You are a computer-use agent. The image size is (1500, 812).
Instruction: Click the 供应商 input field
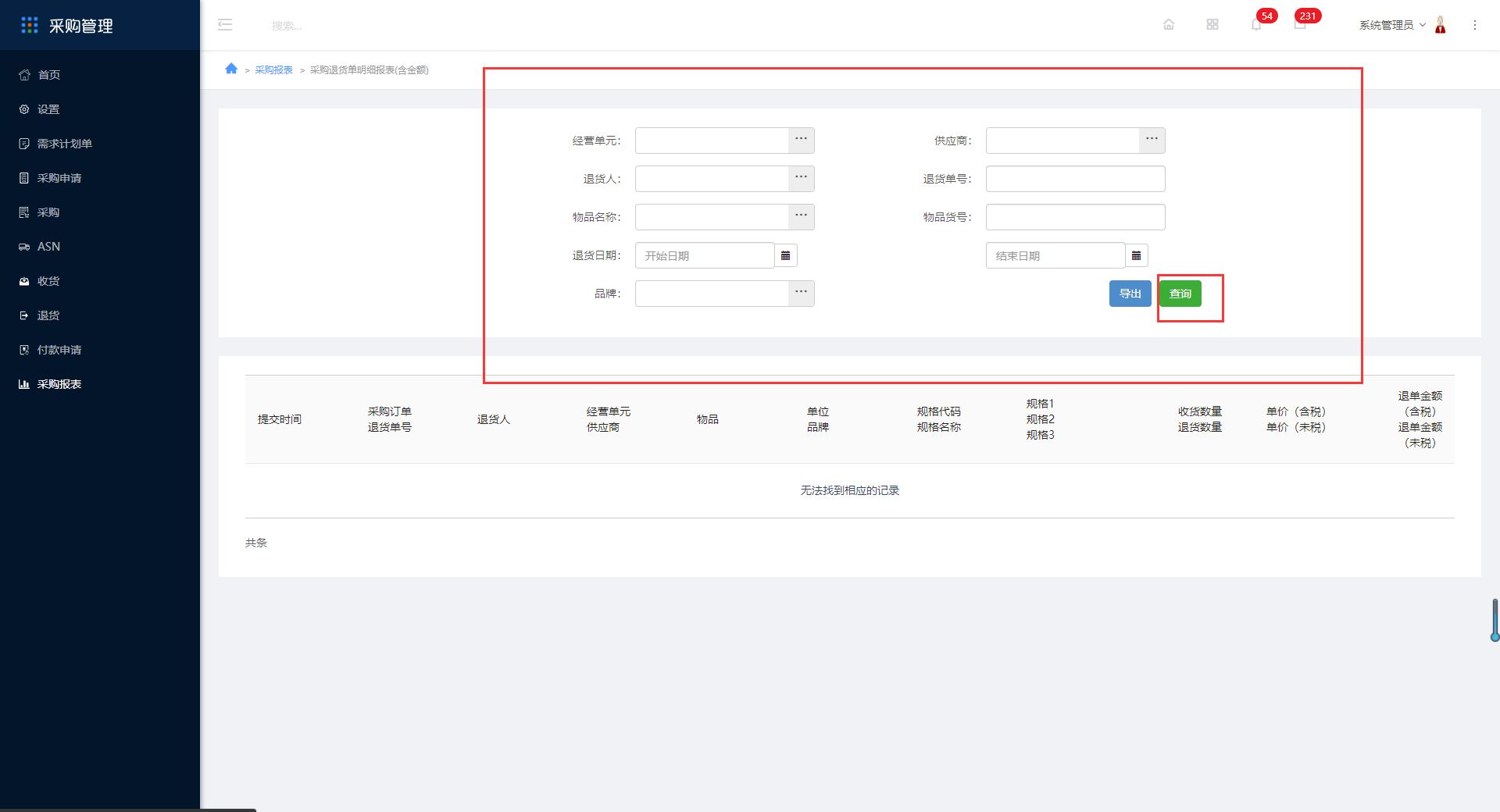coord(1062,141)
